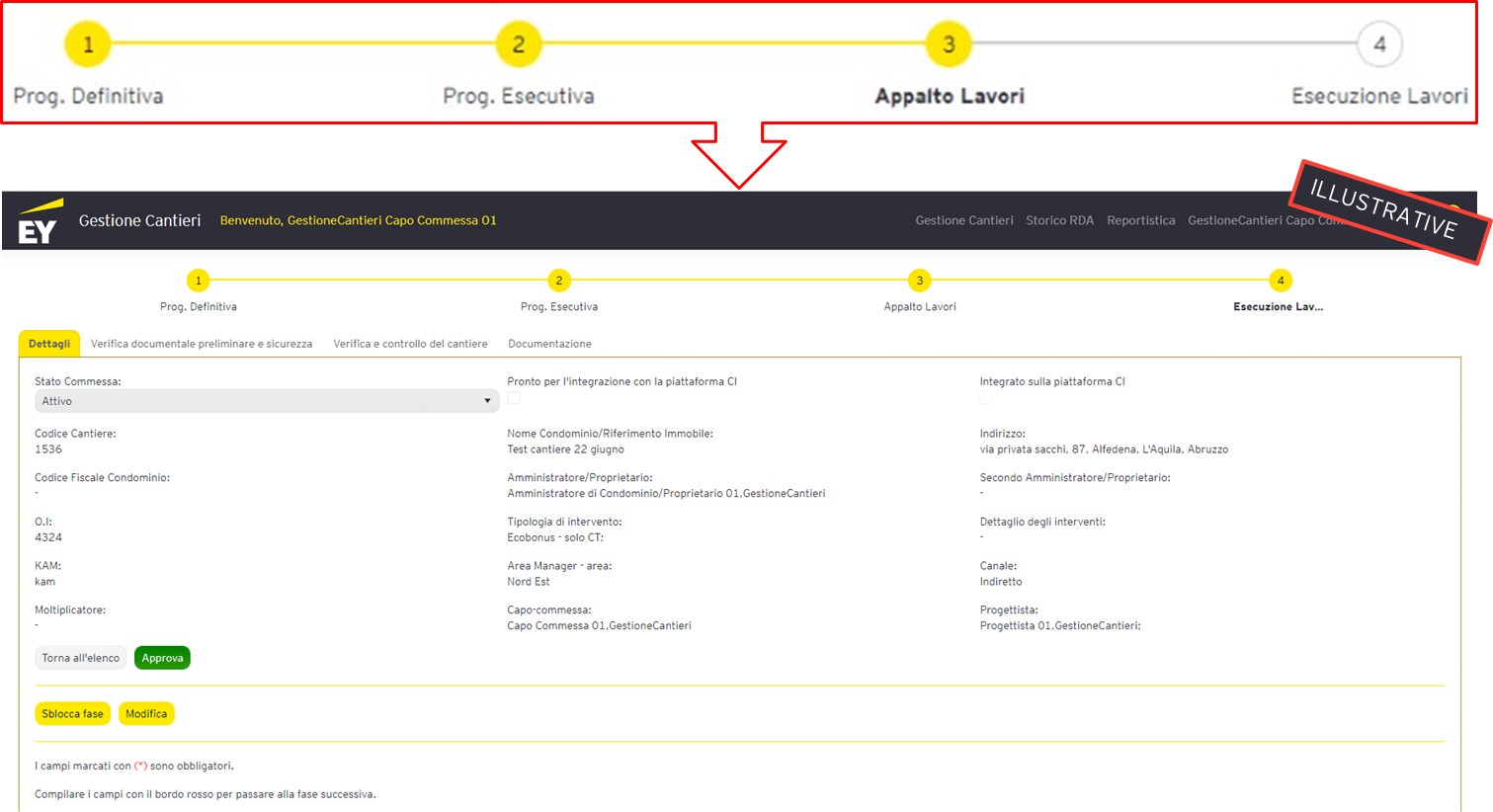Click step 1 circle Prog. Definitiva in app
Screen dimensions: 1493x812
tap(199, 281)
